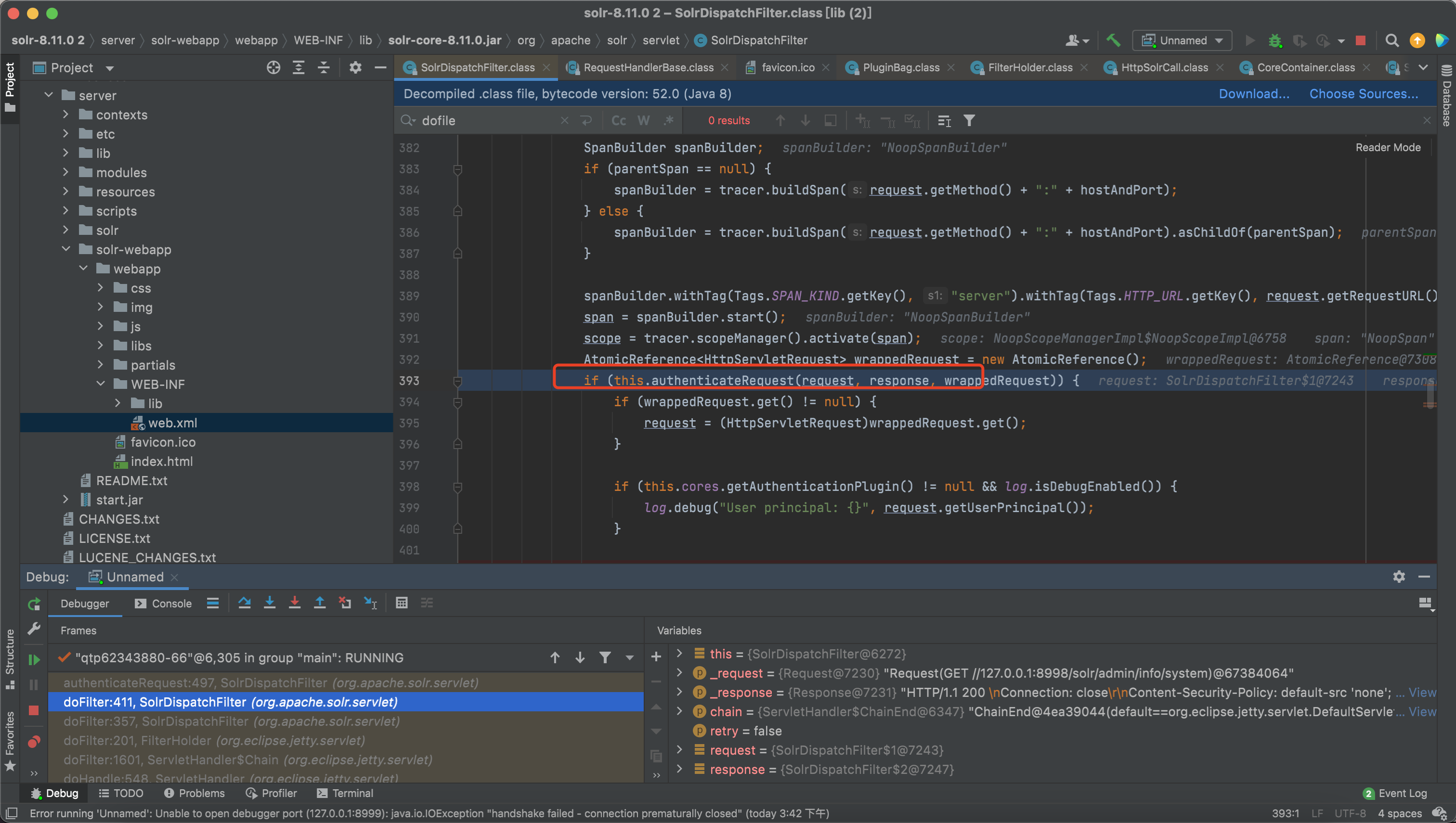Add new watch with plus icon
The image size is (1456, 823).
click(656, 656)
